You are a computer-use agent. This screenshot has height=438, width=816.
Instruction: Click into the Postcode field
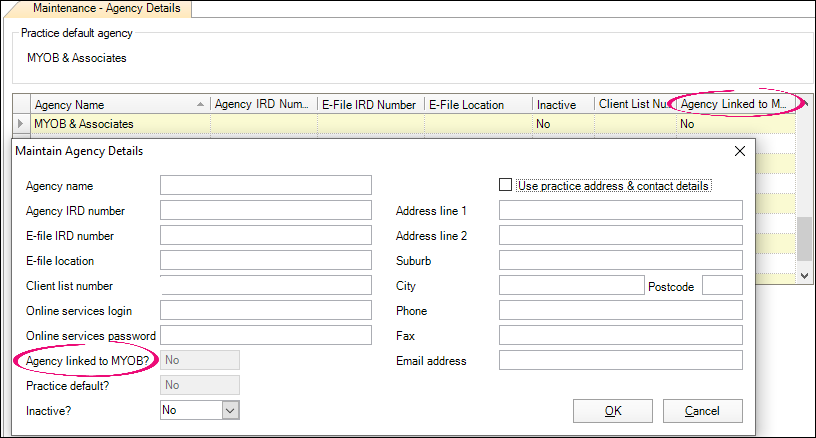721,286
